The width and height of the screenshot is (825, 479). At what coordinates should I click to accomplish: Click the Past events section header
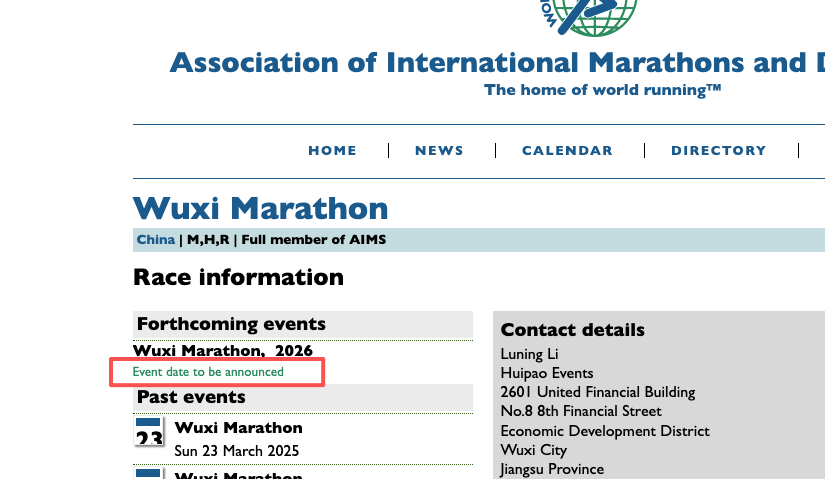tap(191, 397)
